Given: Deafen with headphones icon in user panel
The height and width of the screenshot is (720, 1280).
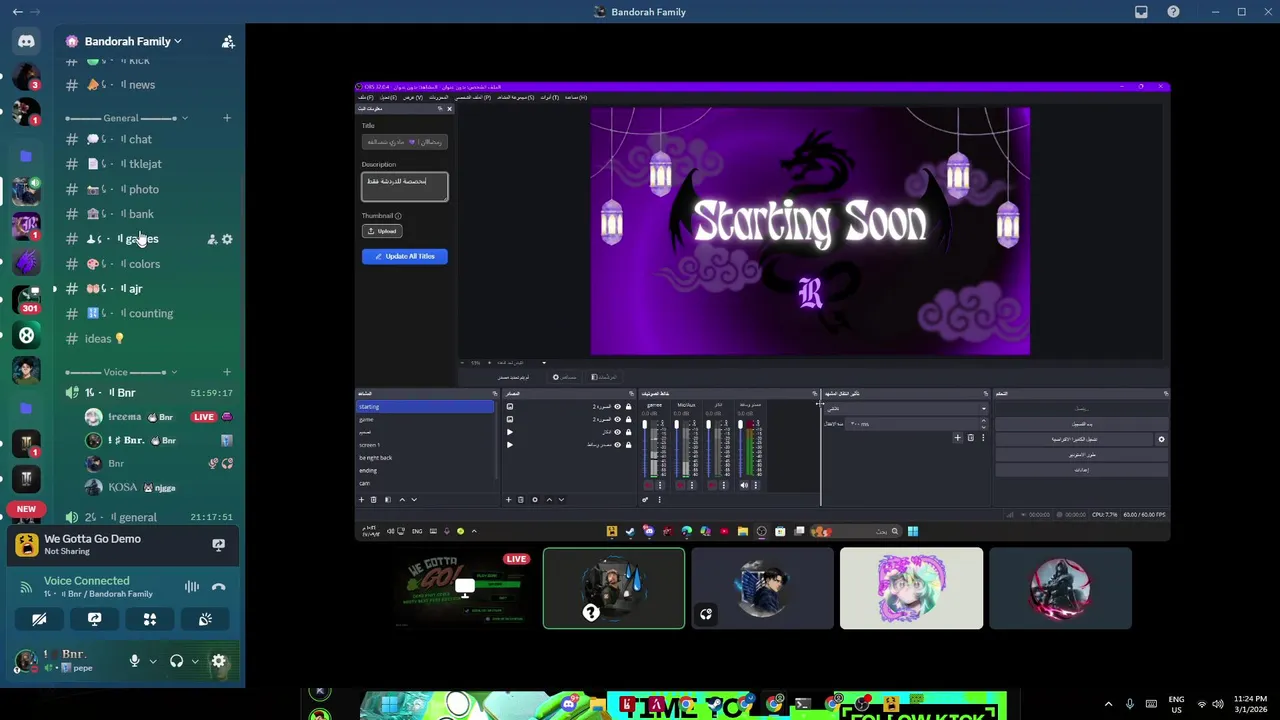Looking at the screenshot, I should (176, 661).
